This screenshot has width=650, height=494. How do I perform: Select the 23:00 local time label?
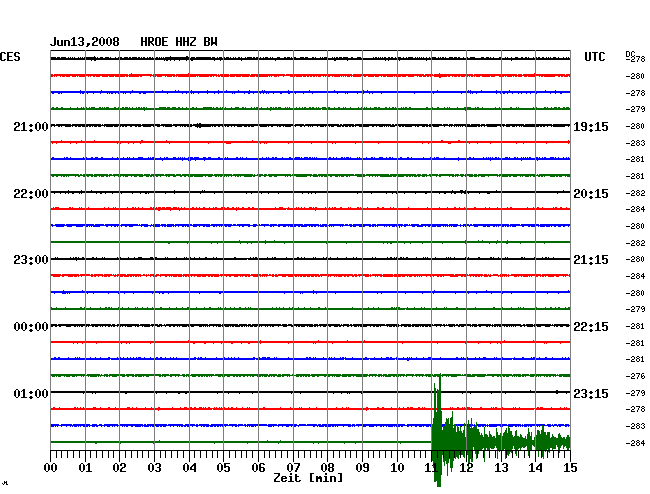pyautogui.click(x=31, y=260)
